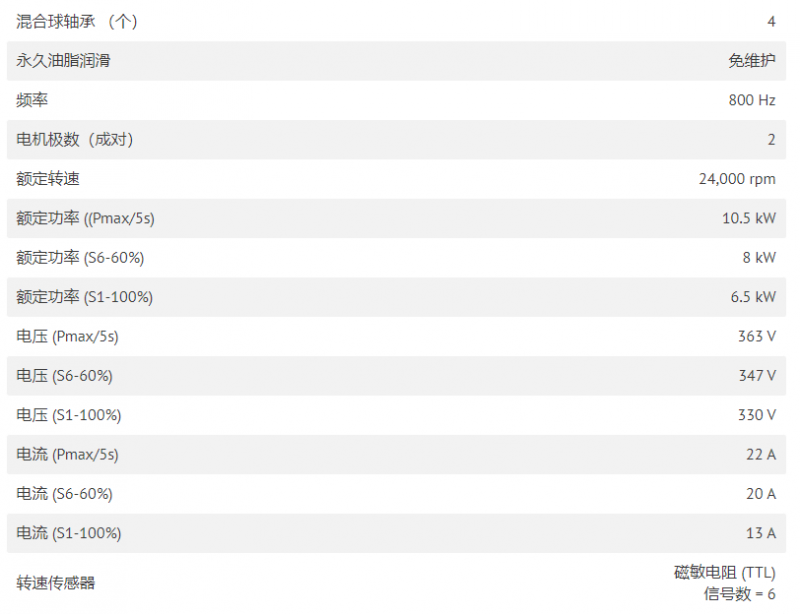Select the 频率 row label
Viewport: 800px width, 614px height.
[32, 100]
